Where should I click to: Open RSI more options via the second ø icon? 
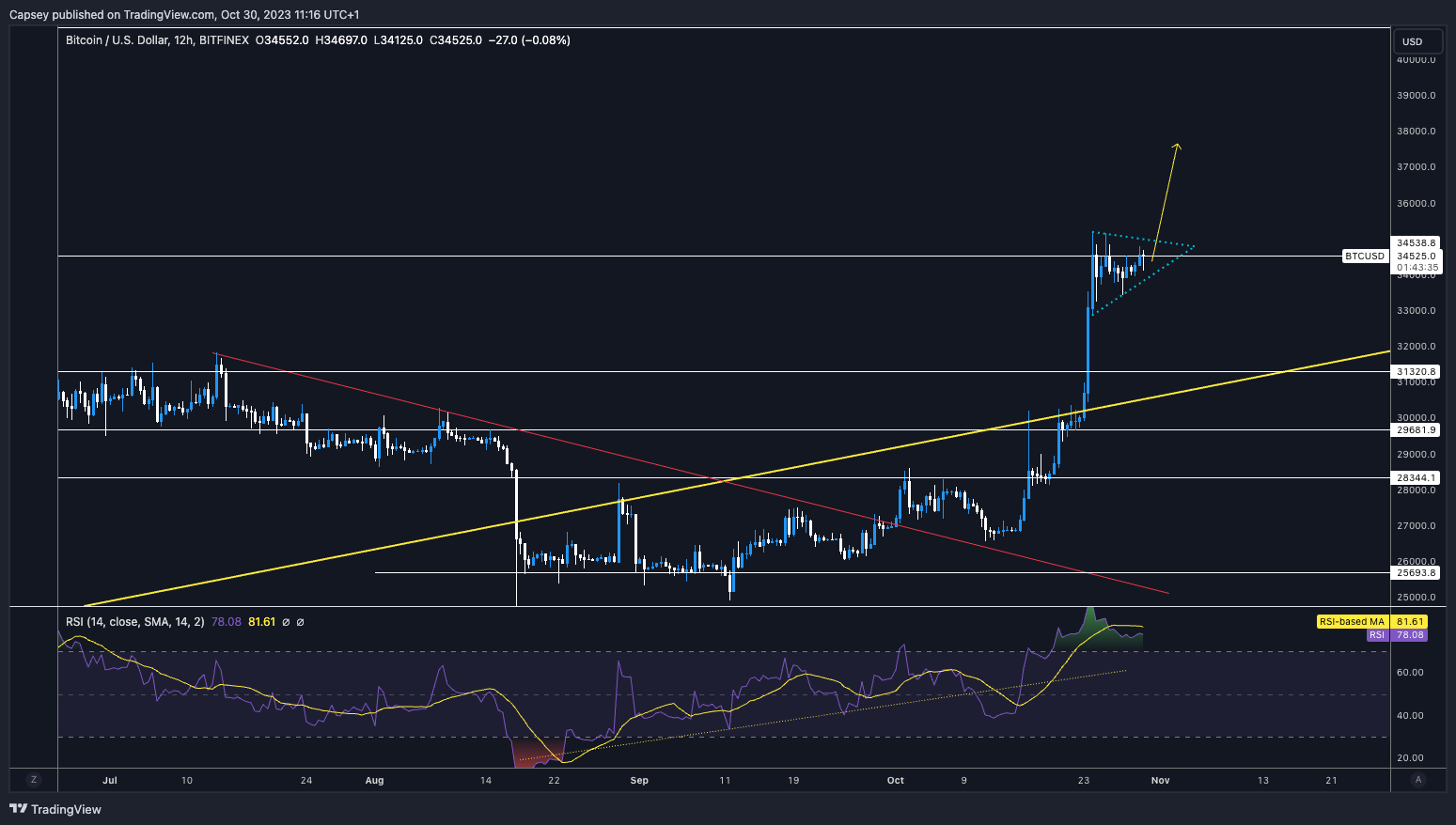point(299,621)
